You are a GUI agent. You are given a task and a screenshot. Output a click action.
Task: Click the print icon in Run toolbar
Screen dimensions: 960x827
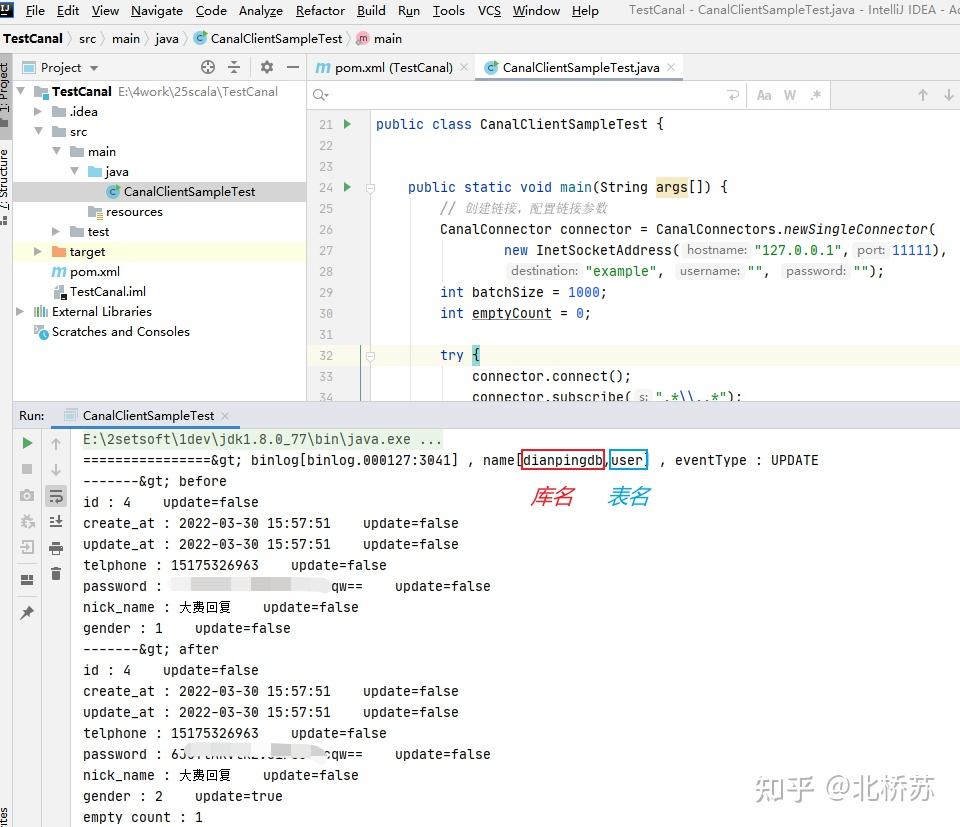(56, 547)
